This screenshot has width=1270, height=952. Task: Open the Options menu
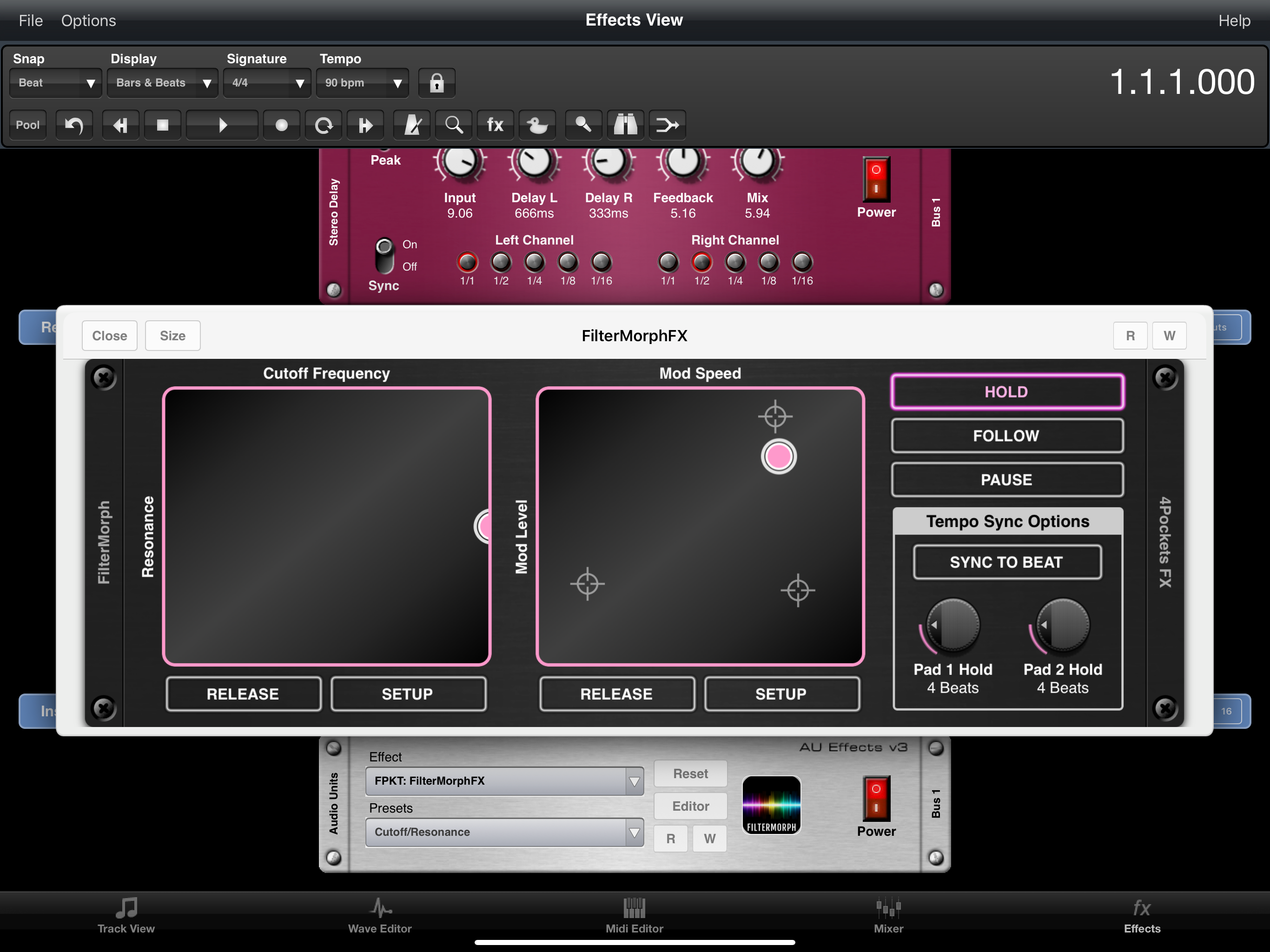[x=88, y=20]
